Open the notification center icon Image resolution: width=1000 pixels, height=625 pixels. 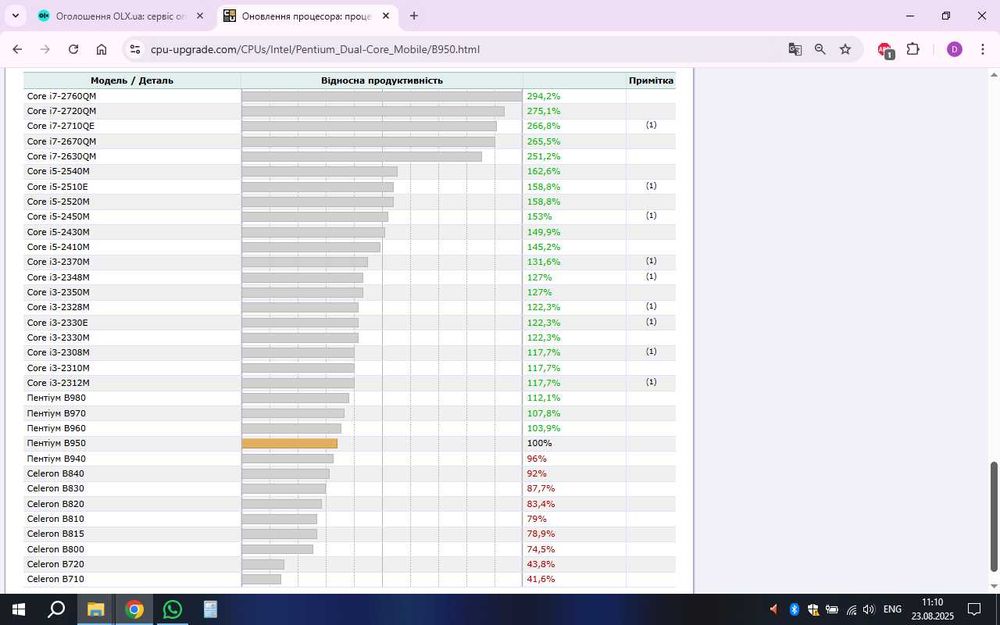(974, 610)
